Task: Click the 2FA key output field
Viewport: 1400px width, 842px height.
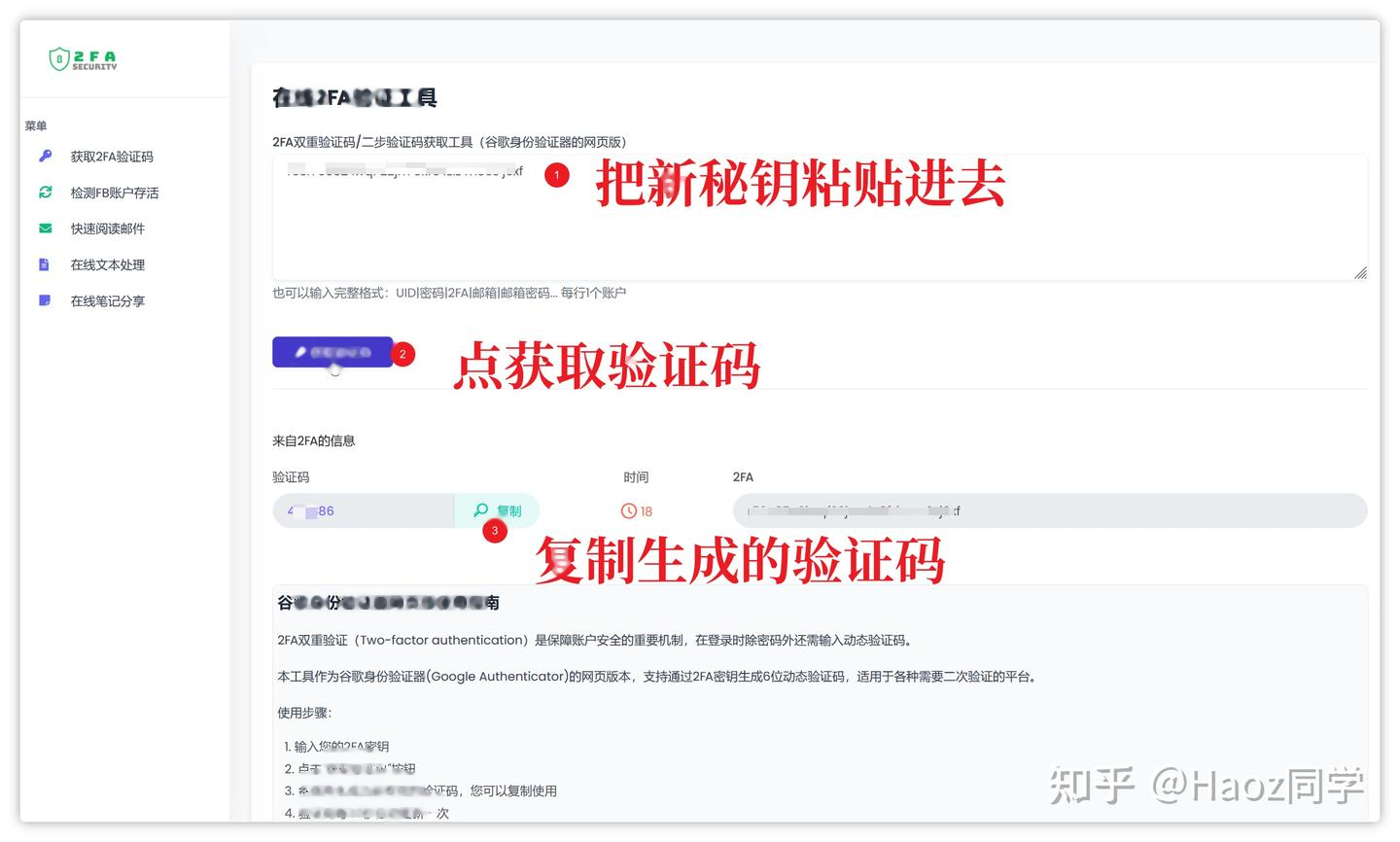Action: pyautogui.click(x=1050, y=510)
